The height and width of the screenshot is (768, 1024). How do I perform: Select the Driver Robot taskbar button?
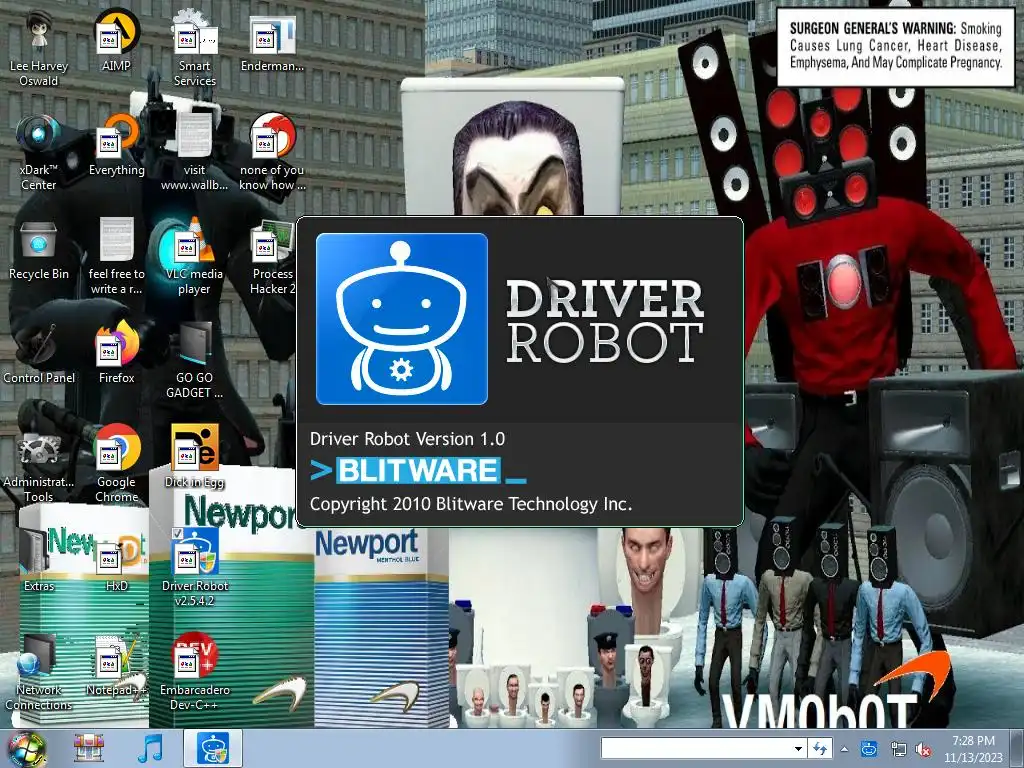click(213, 748)
